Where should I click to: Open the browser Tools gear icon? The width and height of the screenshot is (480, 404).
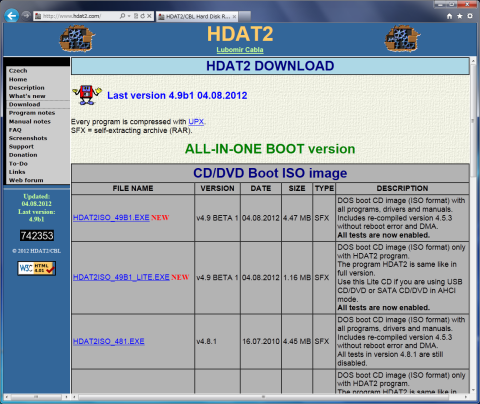[x=470, y=16]
